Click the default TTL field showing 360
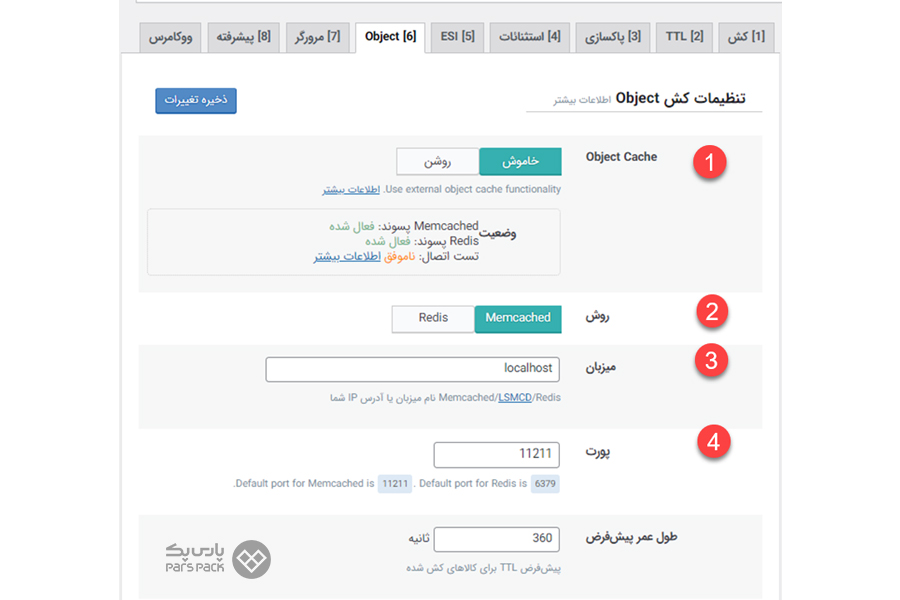The image size is (900, 600). coord(496,539)
